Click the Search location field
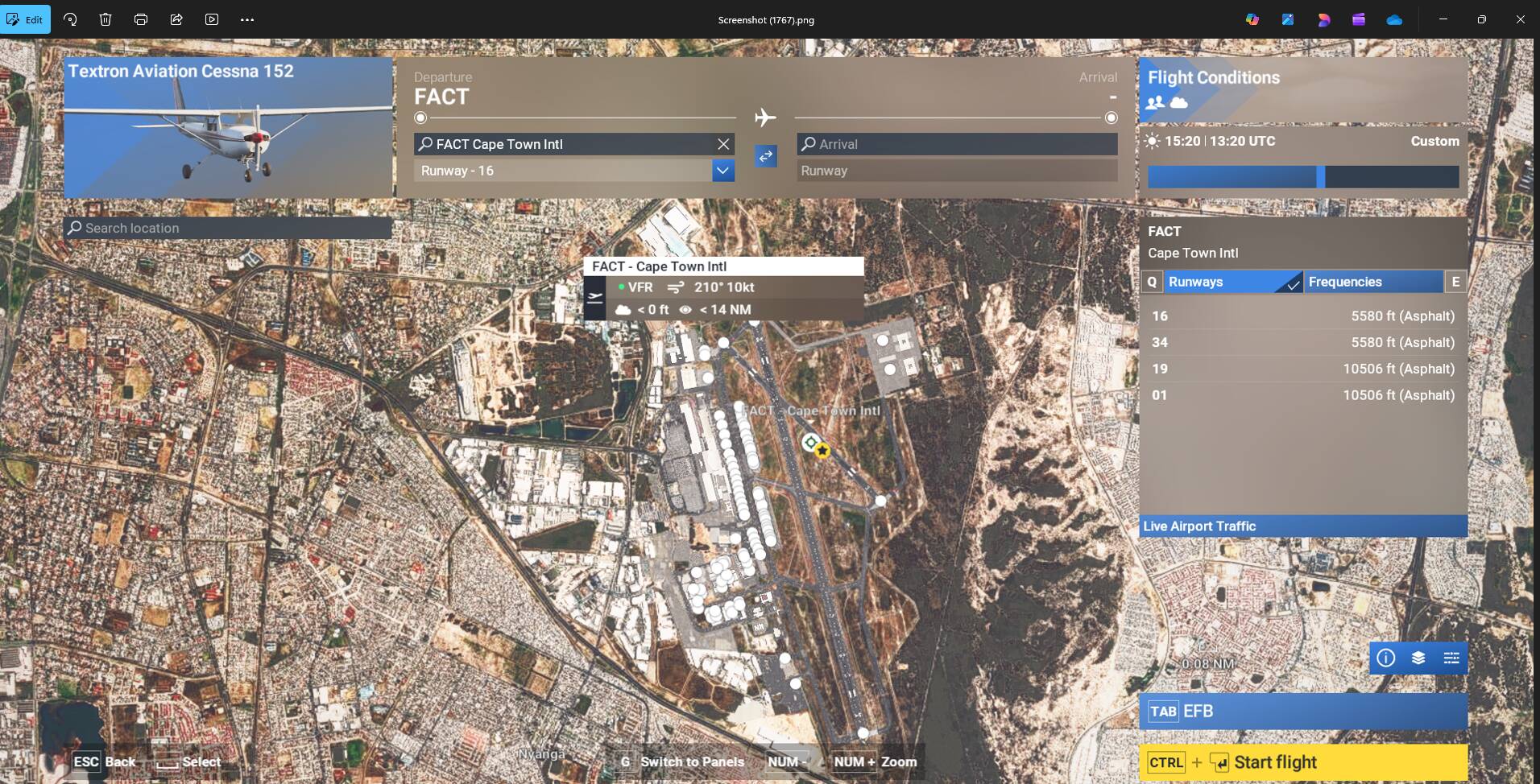 (228, 228)
